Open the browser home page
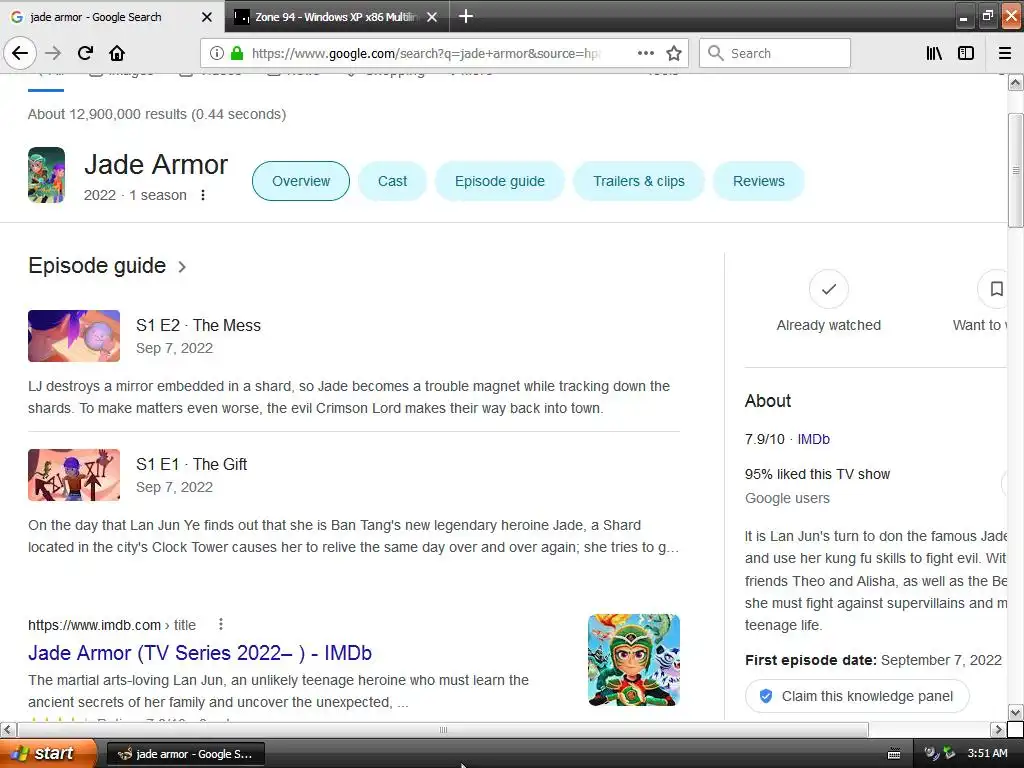The width and height of the screenshot is (1024, 768). tap(117, 53)
